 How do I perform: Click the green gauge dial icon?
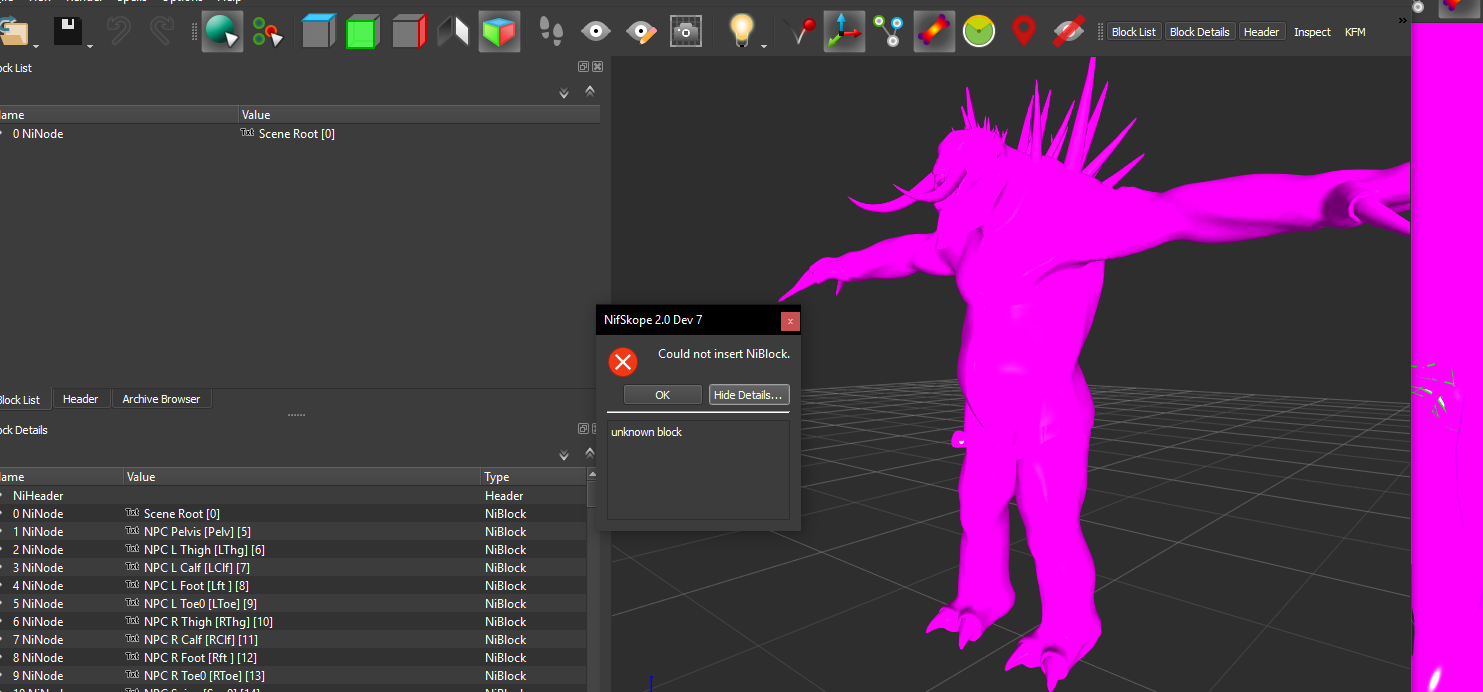(979, 32)
